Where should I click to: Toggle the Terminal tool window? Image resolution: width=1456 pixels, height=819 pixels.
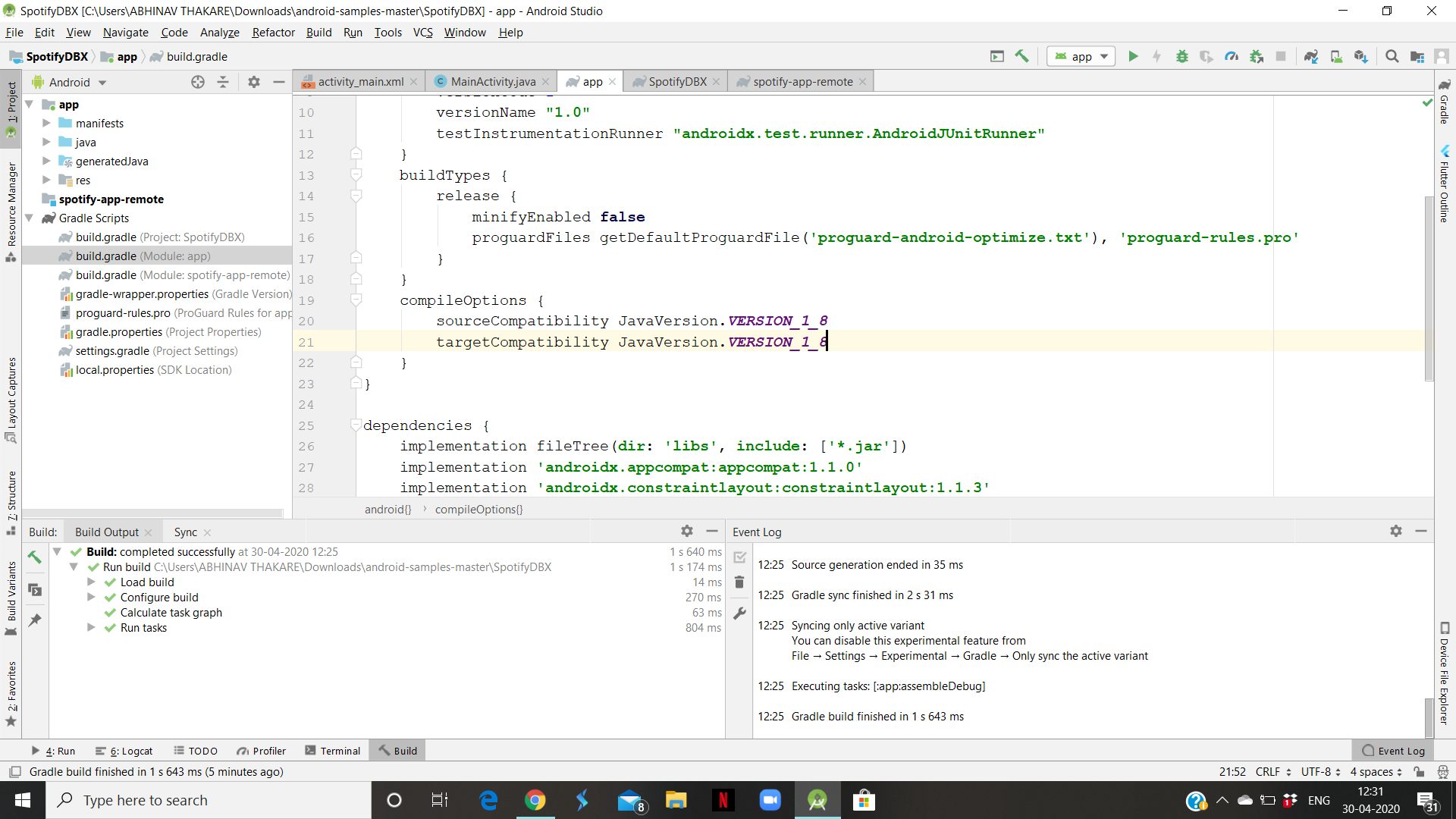pos(332,750)
